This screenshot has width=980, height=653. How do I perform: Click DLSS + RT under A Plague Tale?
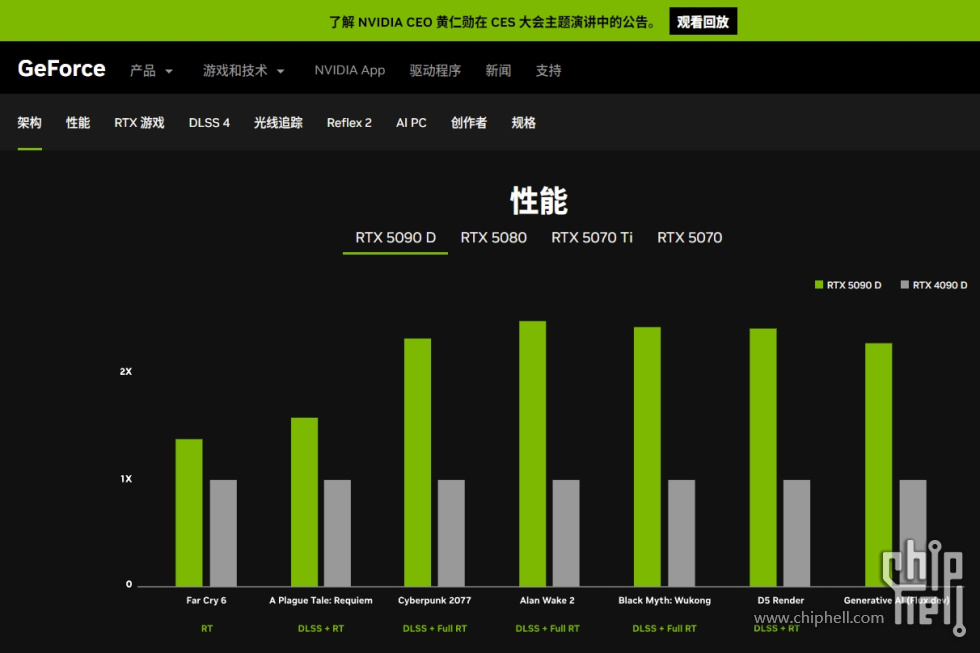(321, 629)
